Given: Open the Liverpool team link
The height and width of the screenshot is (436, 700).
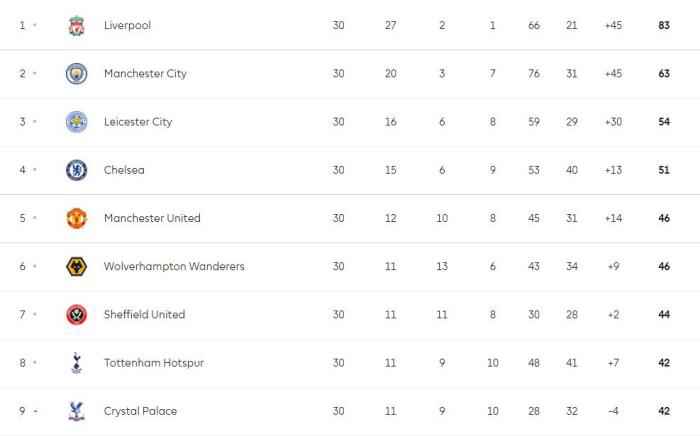Looking at the screenshot, I should click(x=127, y=25).
